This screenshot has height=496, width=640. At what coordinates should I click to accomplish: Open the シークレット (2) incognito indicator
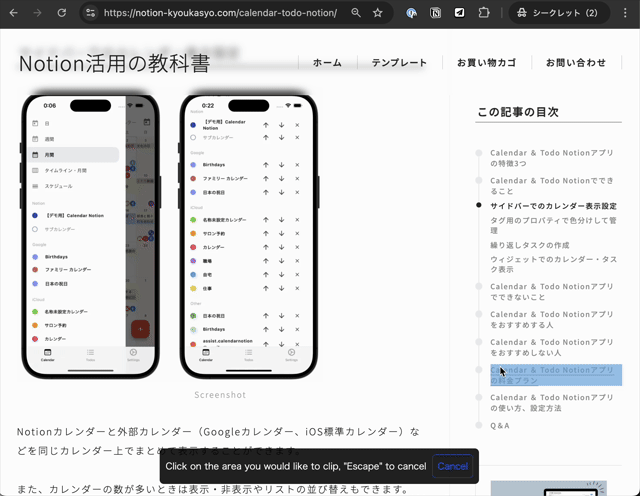559,13
